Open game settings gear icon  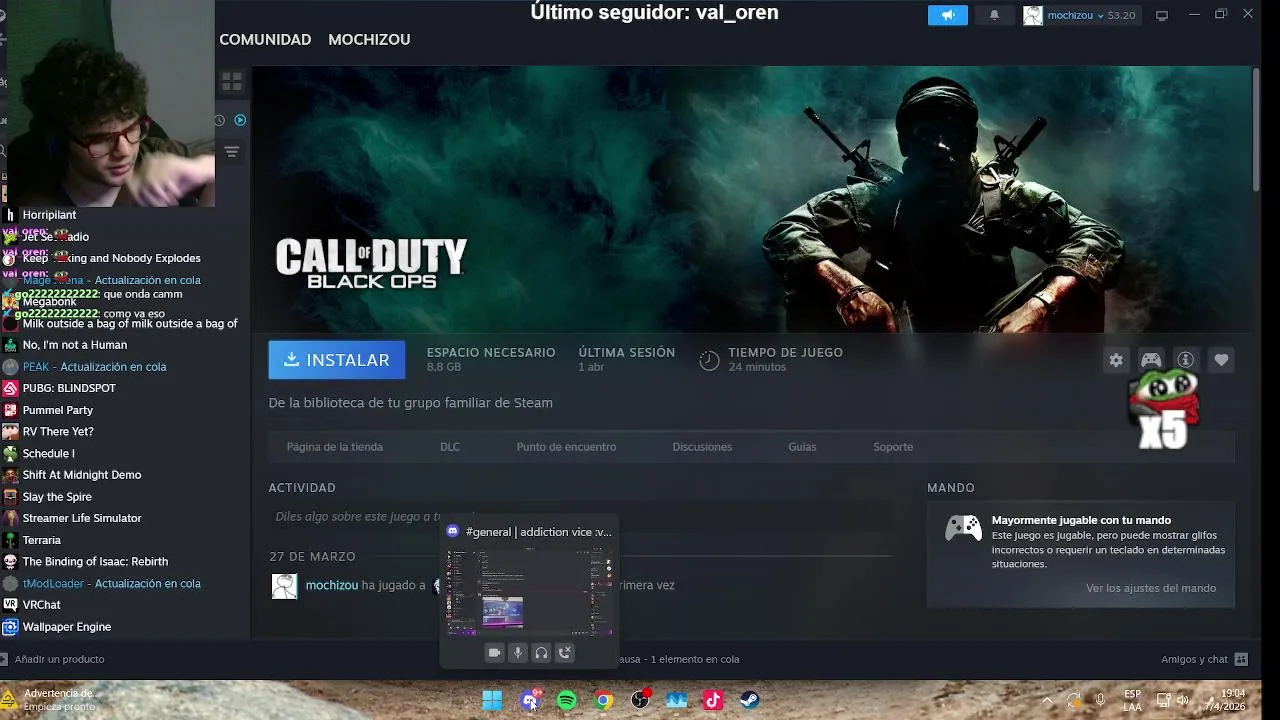(1116, 360)
